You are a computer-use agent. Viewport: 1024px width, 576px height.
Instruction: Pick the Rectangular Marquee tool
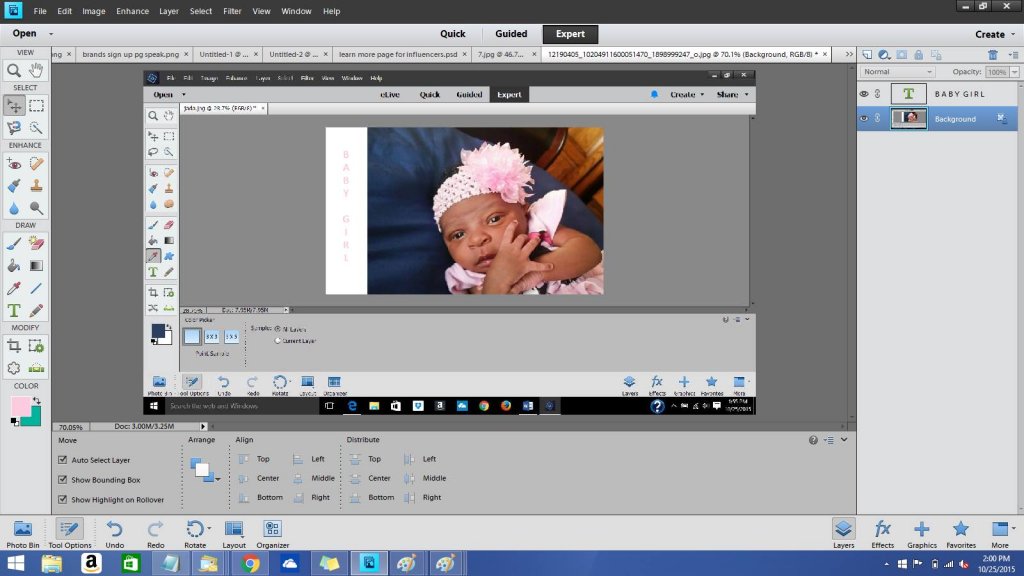point(37,105)
